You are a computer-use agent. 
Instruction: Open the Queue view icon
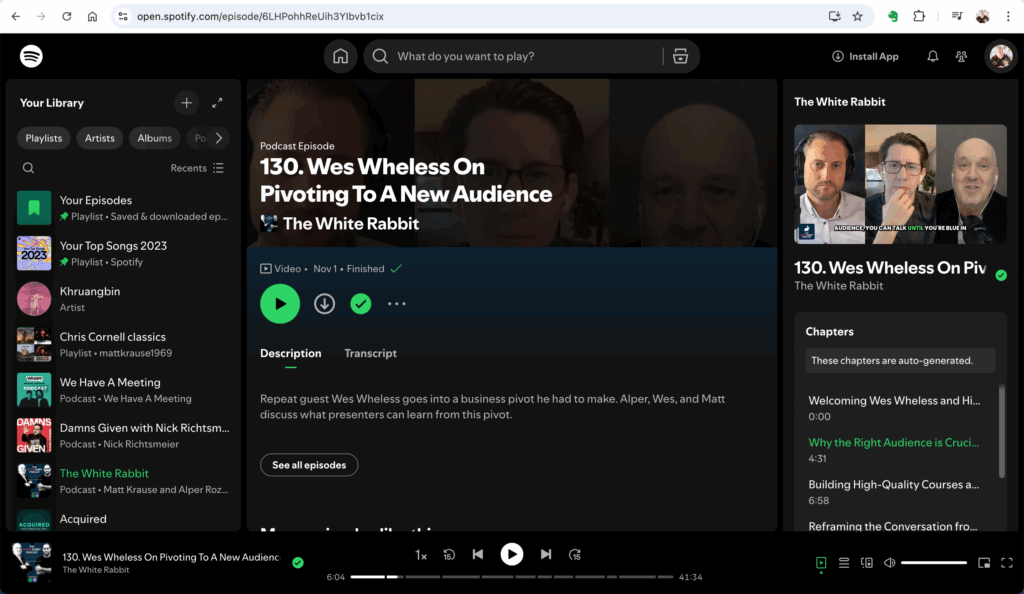point(844,563)
